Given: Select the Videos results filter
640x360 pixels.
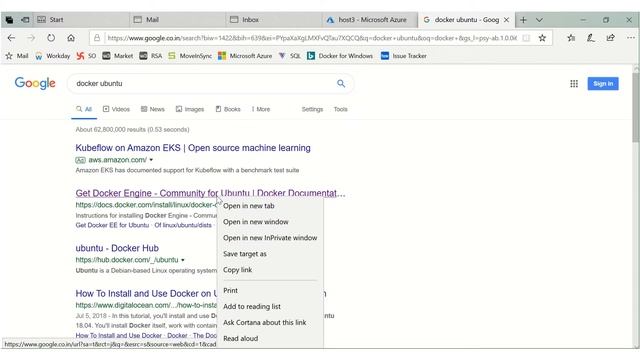Looking at the screenshot, I should 116,109.
